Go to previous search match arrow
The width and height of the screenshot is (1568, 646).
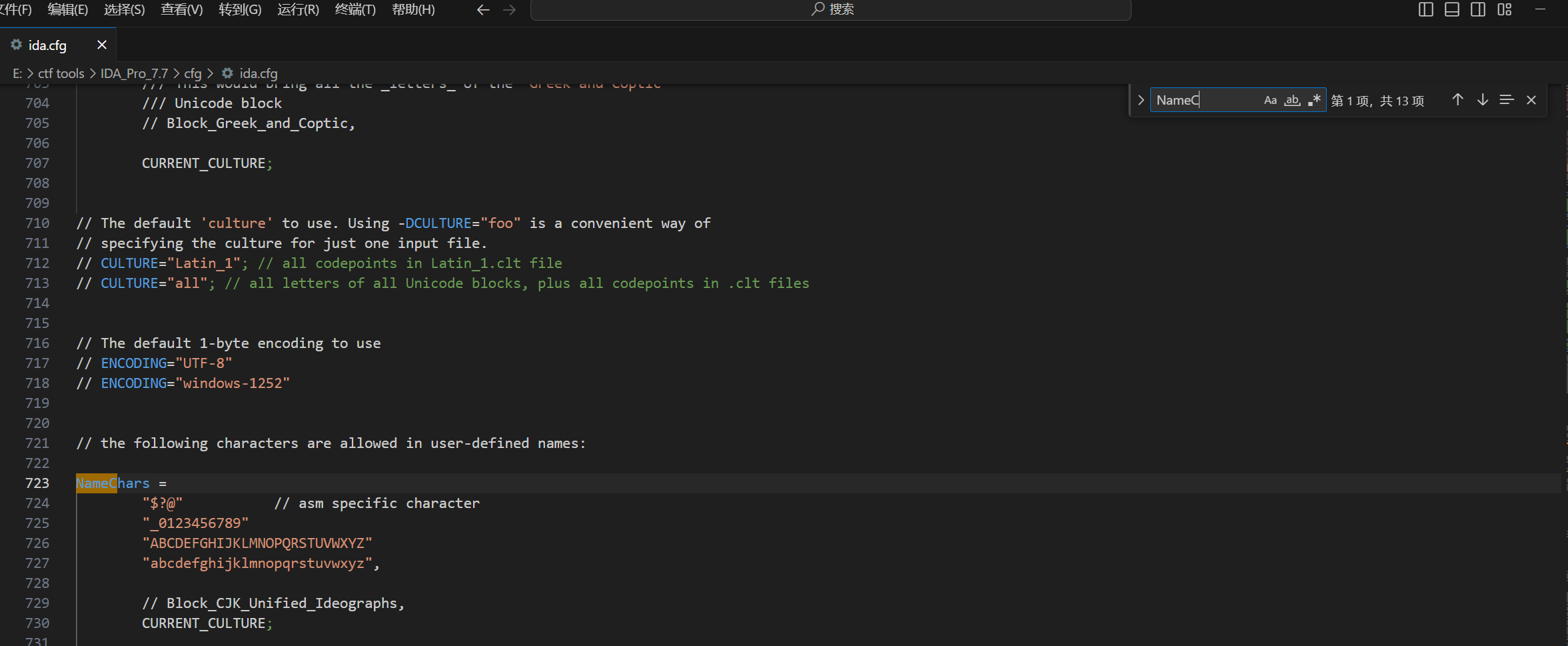click(1457, 100)
